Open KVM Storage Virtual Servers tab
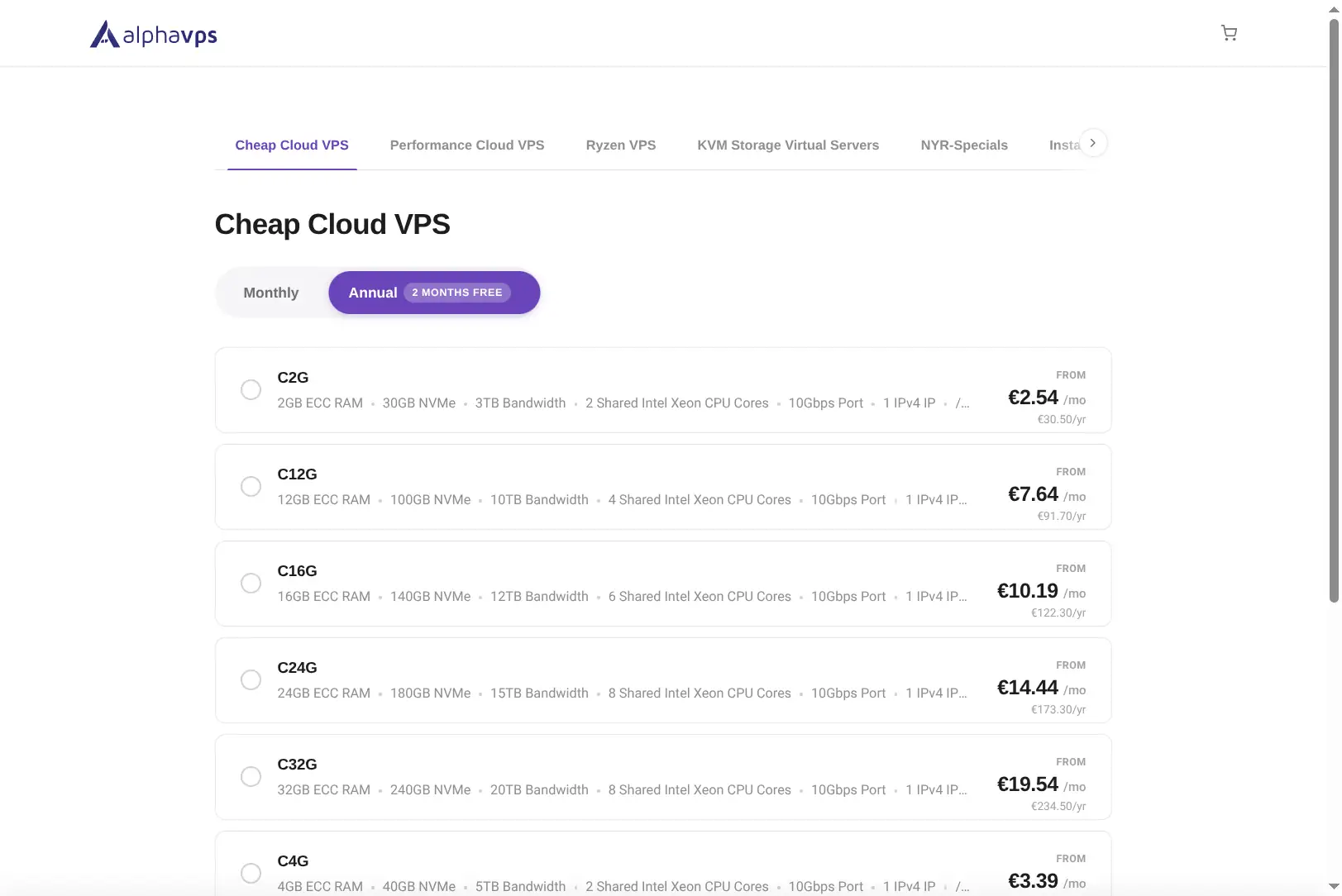The image size is (1342, 896). (788, 145)
